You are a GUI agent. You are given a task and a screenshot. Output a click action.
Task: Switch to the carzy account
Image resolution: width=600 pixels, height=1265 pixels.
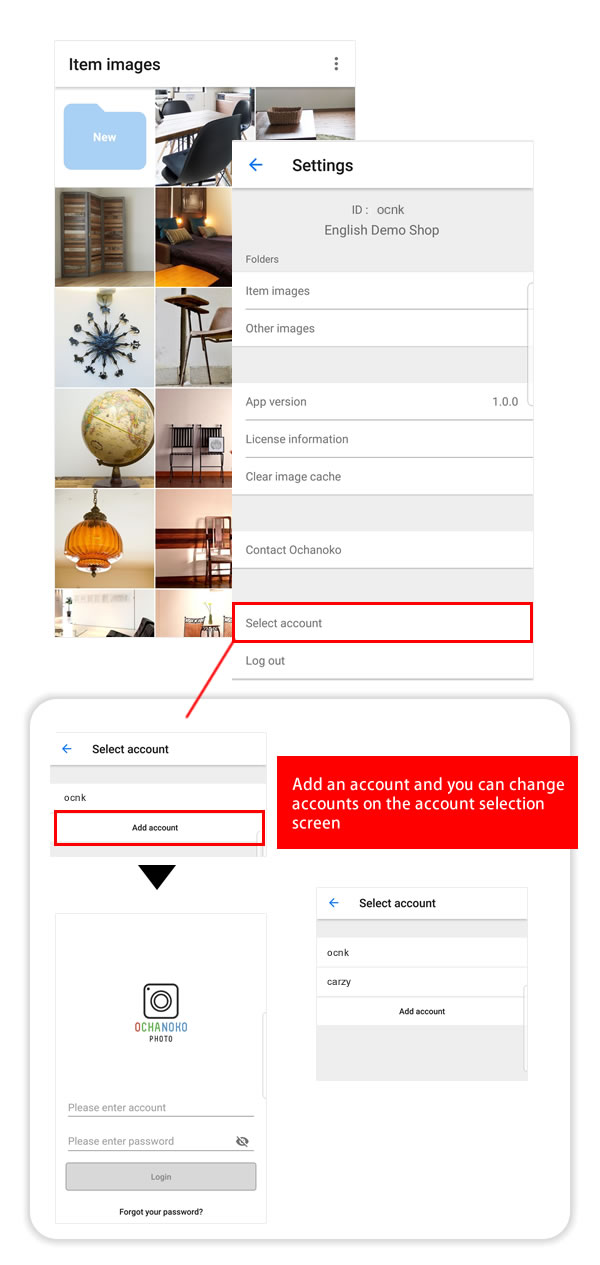(421, 982)
